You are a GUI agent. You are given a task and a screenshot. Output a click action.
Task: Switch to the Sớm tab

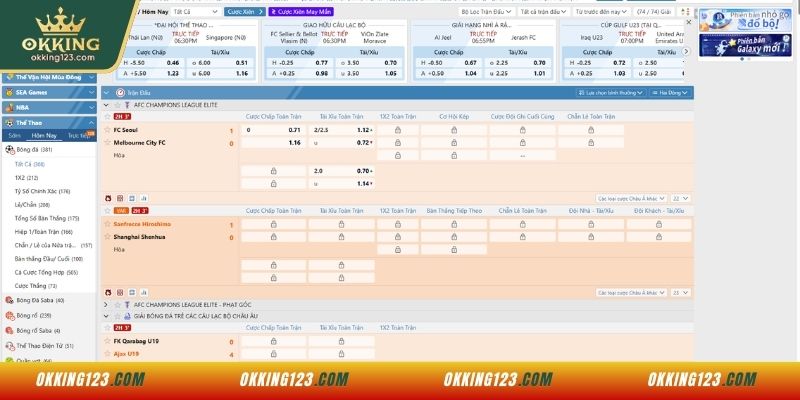pos(14,134)
